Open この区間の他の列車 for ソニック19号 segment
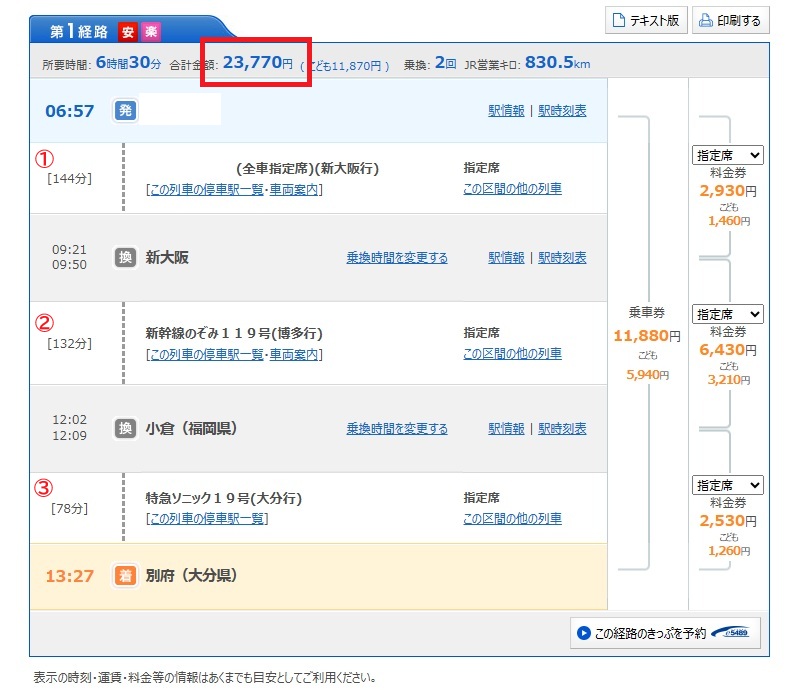This screenshot has width=789, height=690. click(512, 518)
